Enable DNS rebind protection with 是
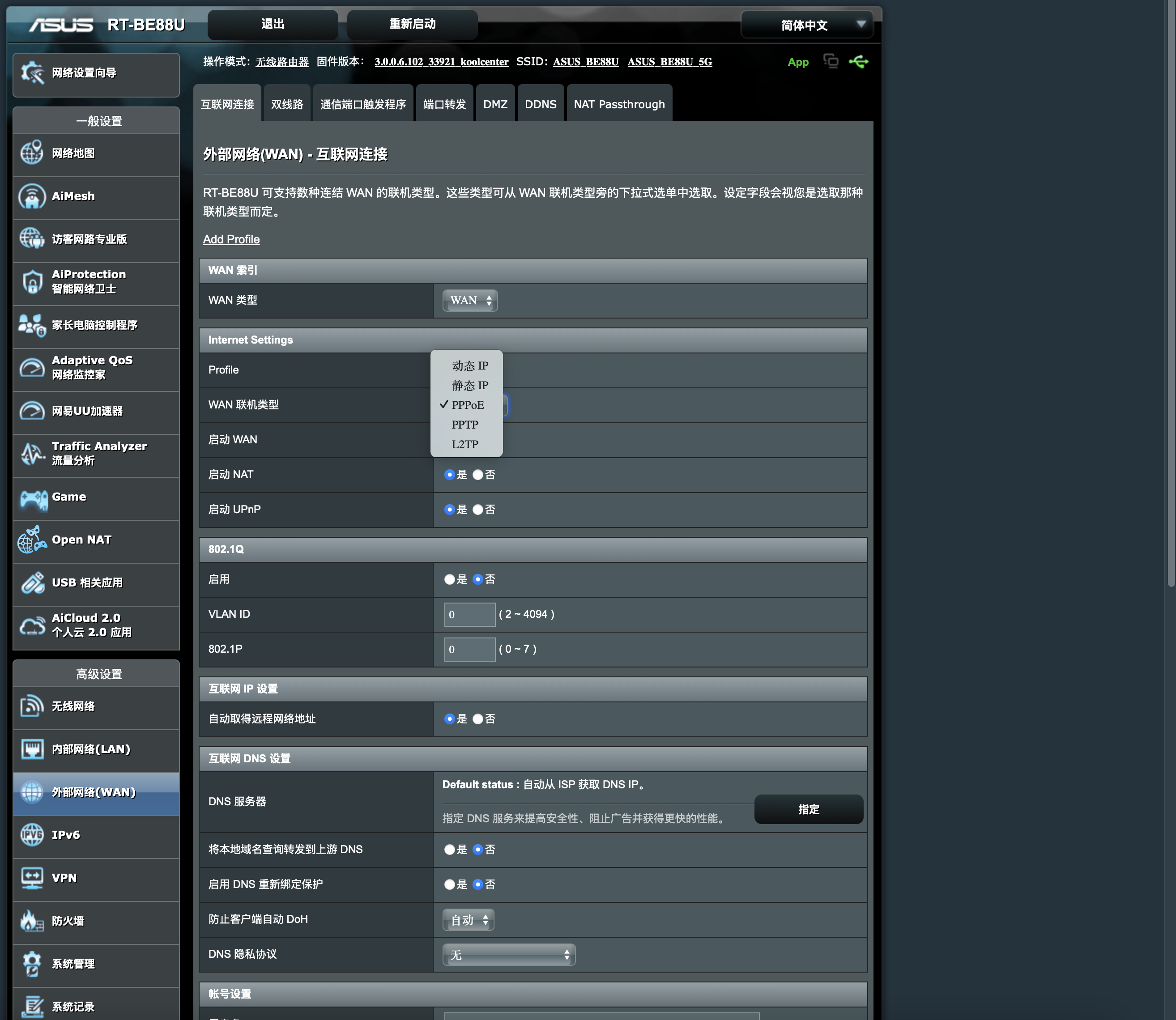 [x=449, y=884]
